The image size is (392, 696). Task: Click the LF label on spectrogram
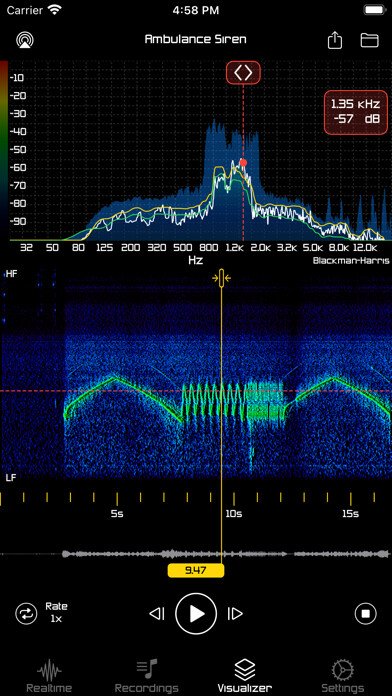pyautogui.click(x=12, y=478)
